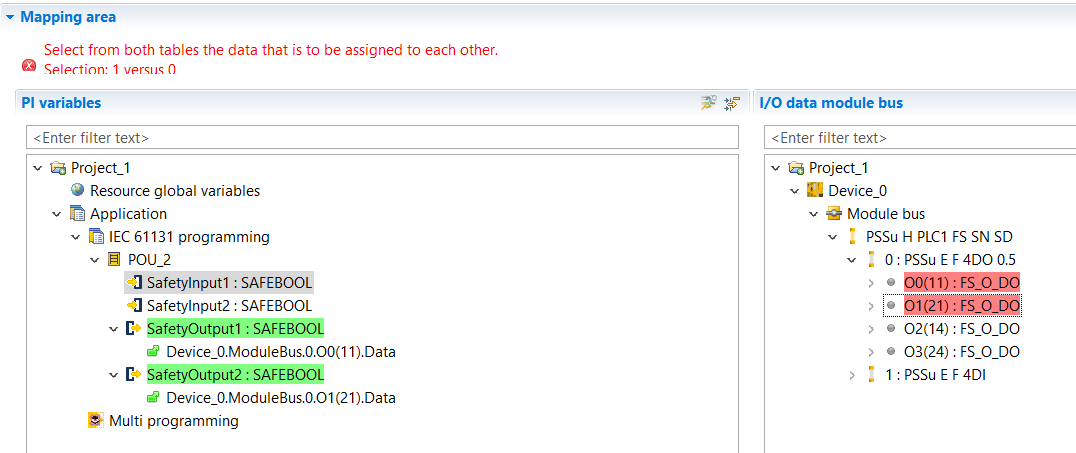Select O3(24) : FS_O_DO
The image size is (1076, 453).
(x=961, y=352)
